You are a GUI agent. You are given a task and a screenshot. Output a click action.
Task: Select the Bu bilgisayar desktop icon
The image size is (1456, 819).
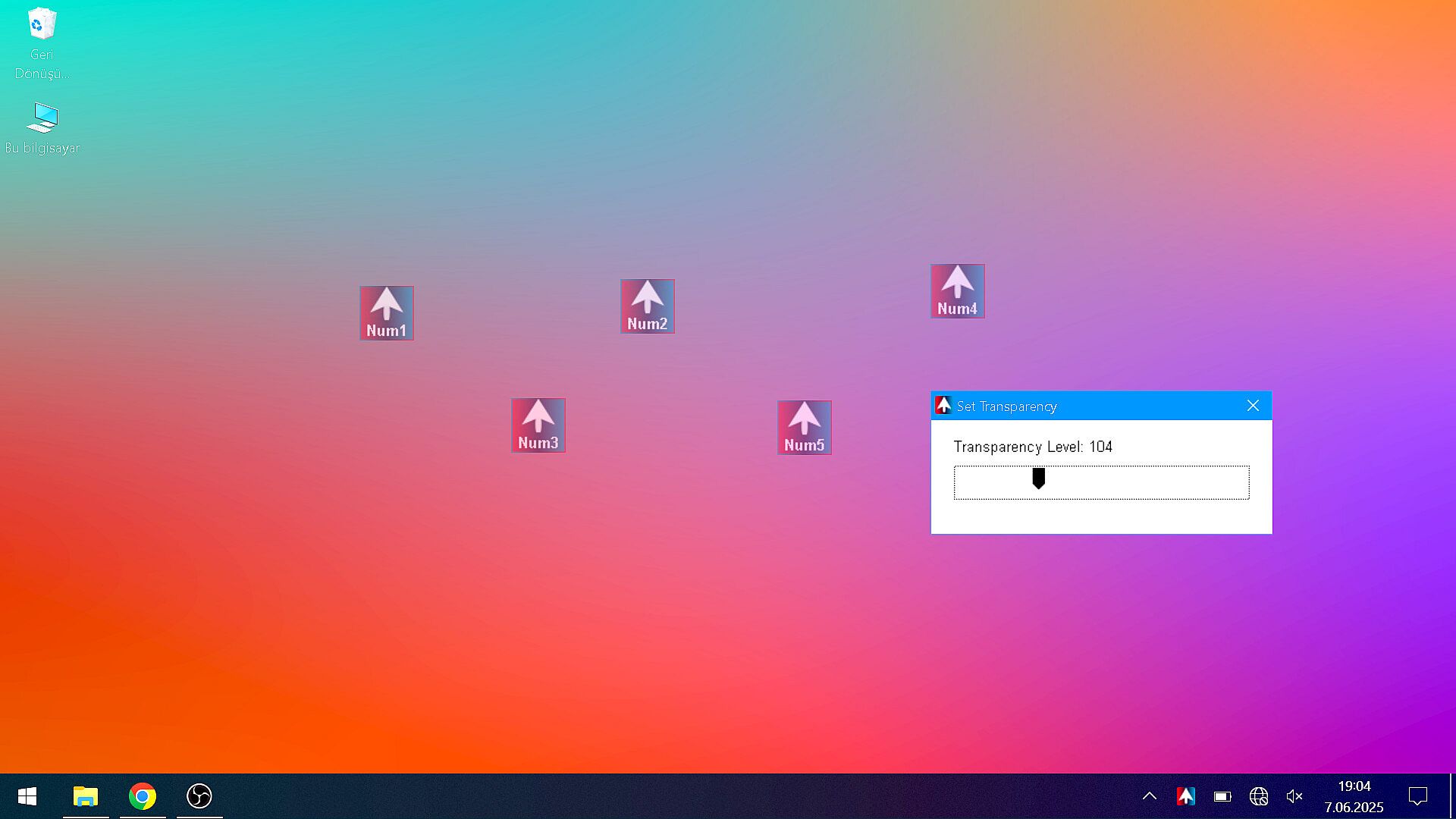[42, 127]
